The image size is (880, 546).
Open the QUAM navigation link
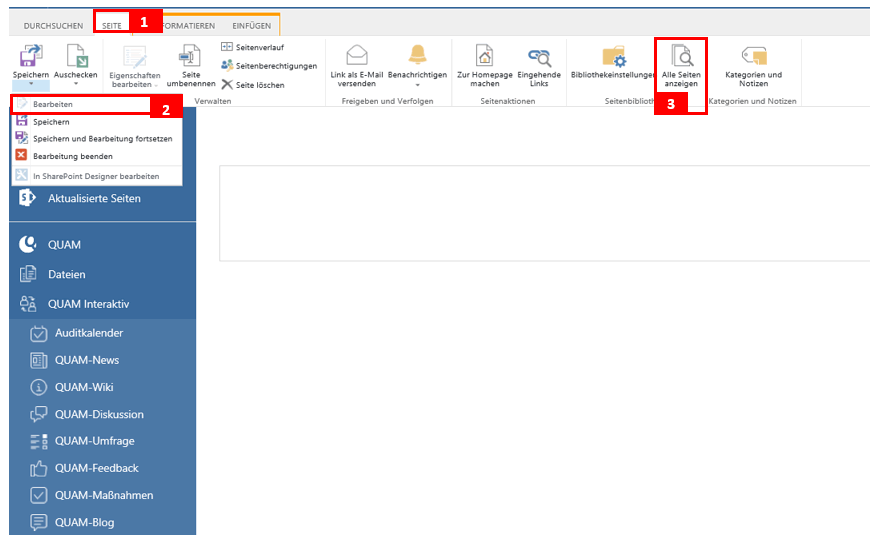pyautogui.click(x=64, y=245)
